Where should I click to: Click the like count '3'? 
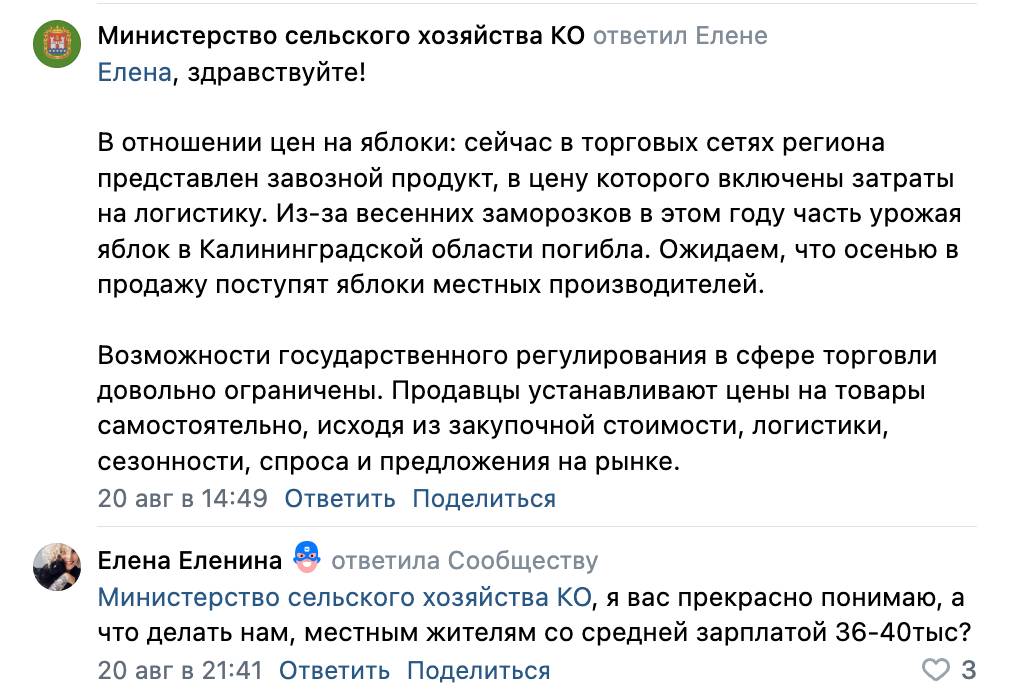pos(968,670)
